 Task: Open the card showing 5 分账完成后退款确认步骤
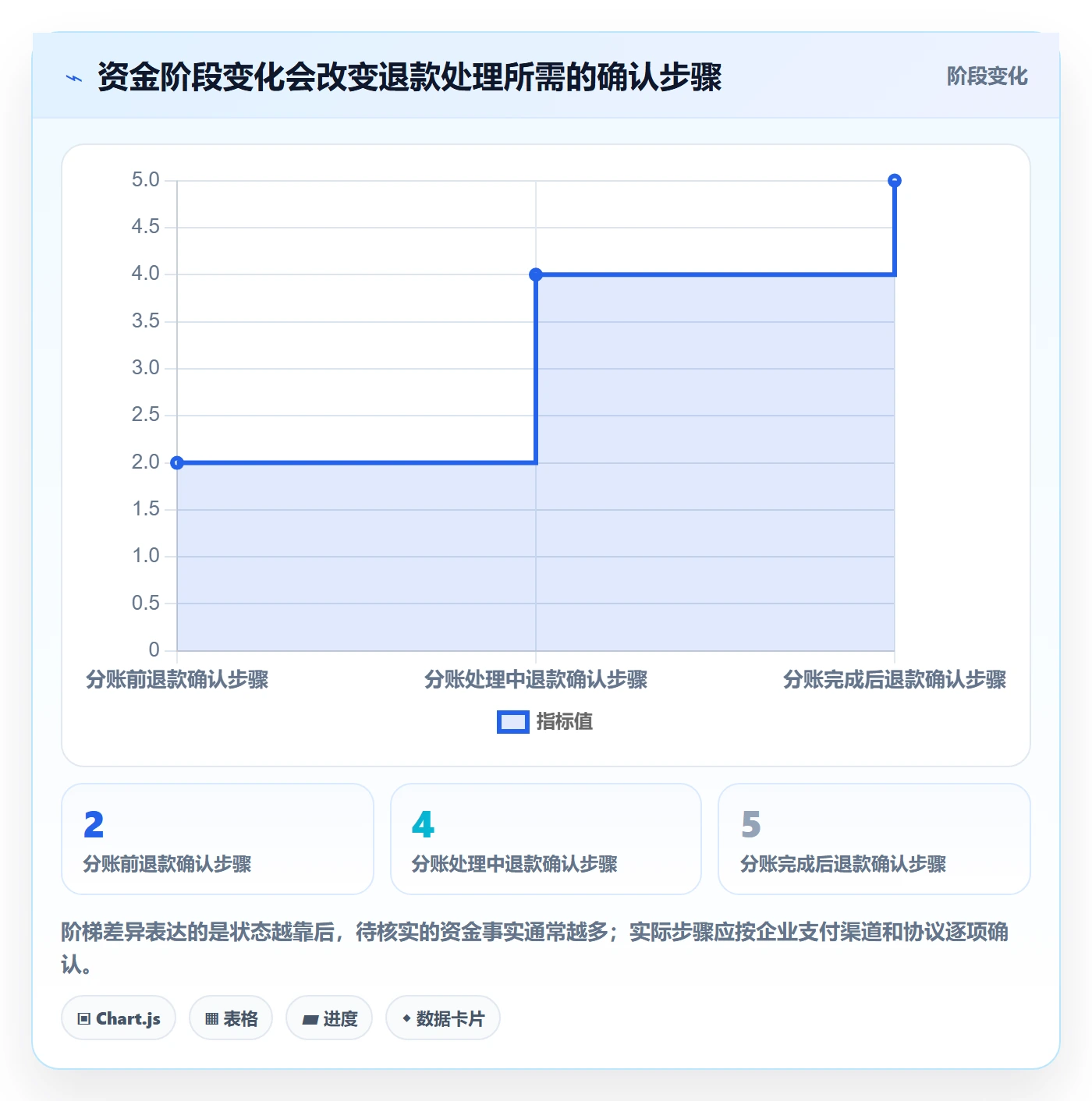pos(874,839)
